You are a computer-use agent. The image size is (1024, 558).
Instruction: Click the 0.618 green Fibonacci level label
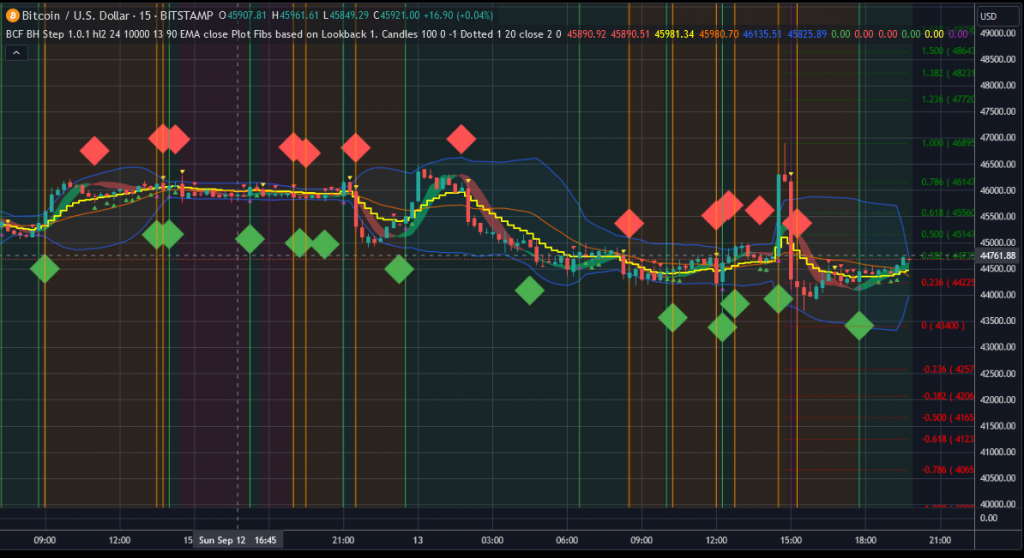(948, 213)
